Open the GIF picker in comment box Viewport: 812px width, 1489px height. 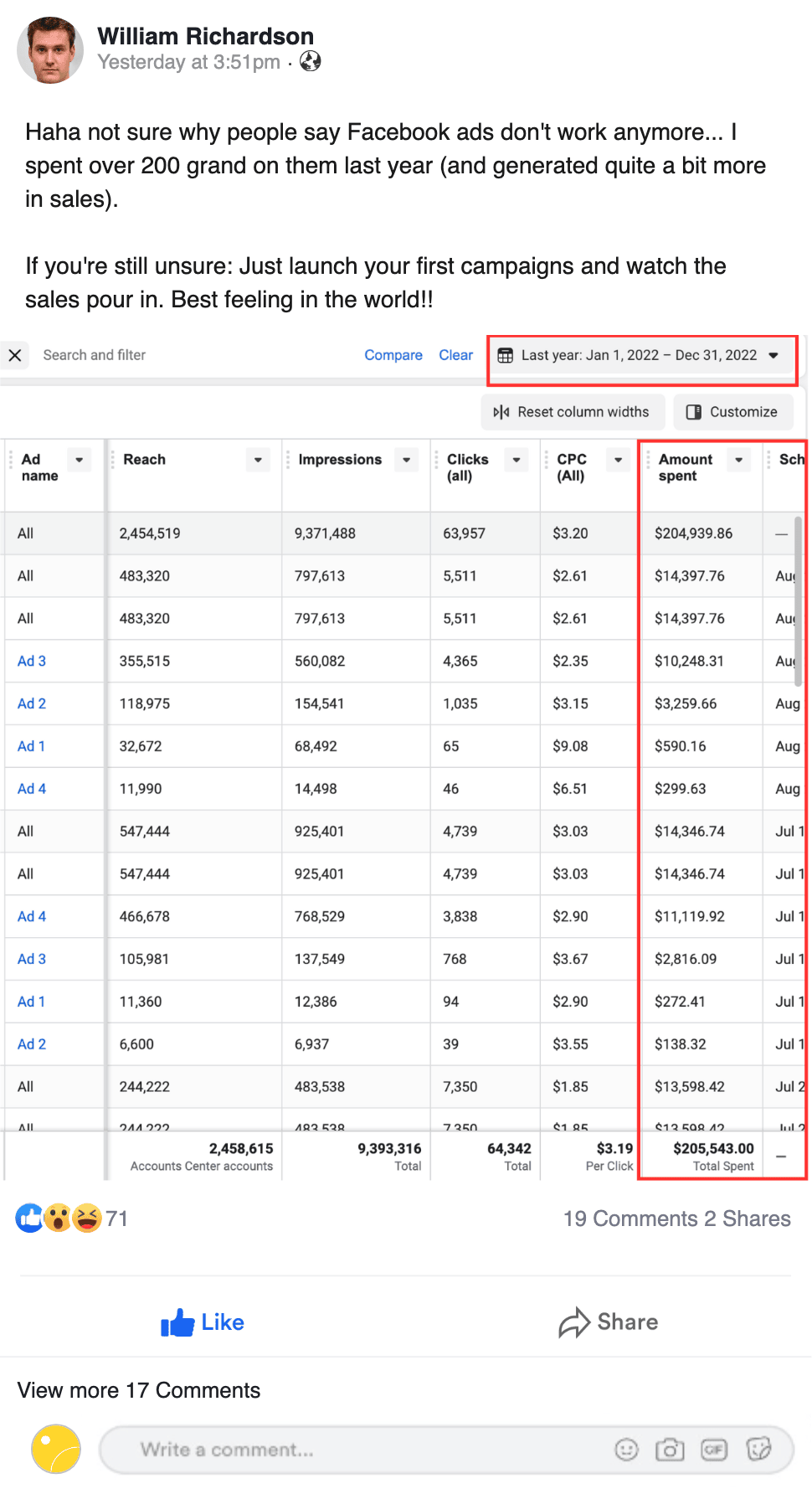[714, 1449]
